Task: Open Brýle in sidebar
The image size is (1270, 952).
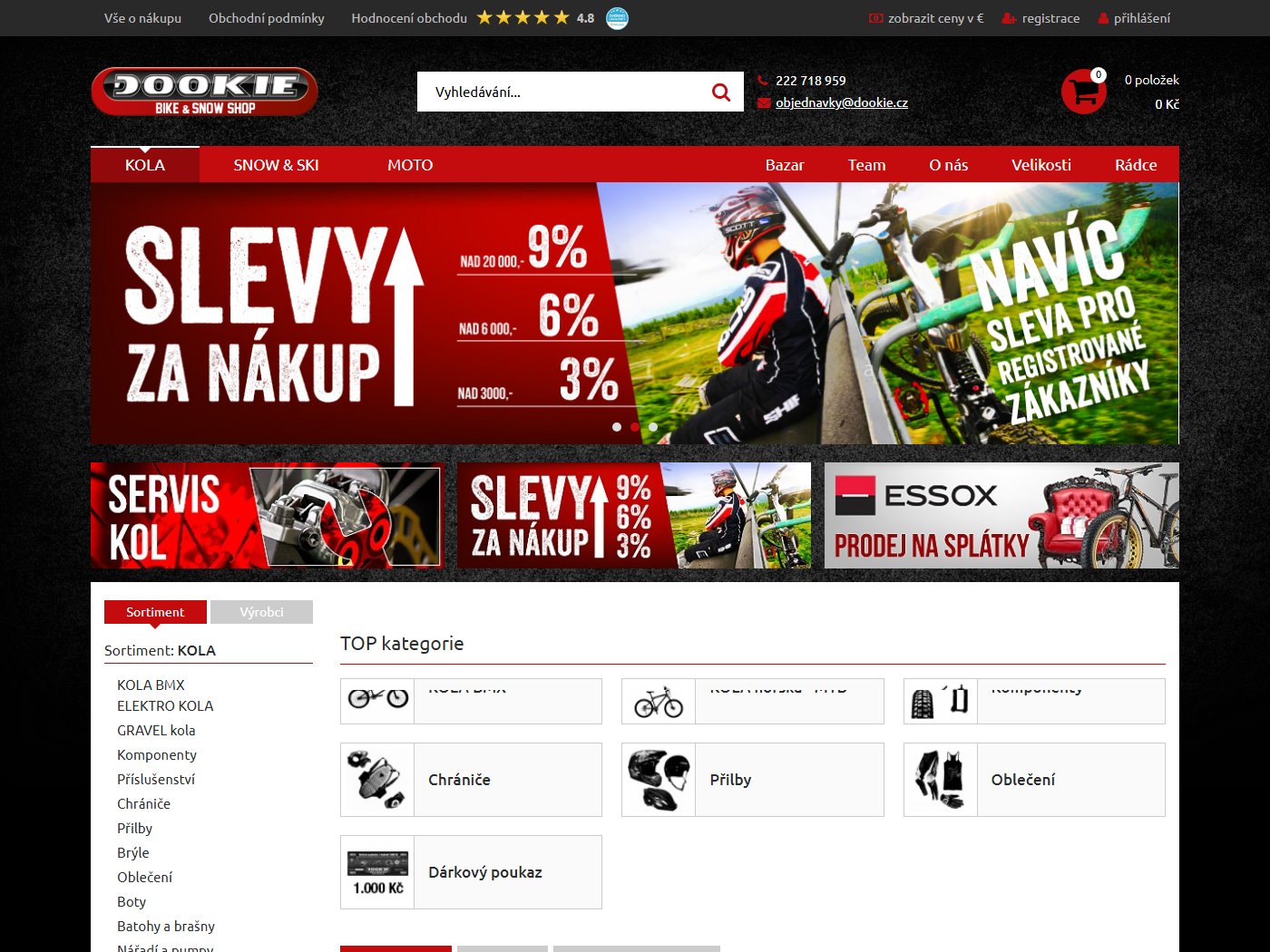Action: click(133, 852)
